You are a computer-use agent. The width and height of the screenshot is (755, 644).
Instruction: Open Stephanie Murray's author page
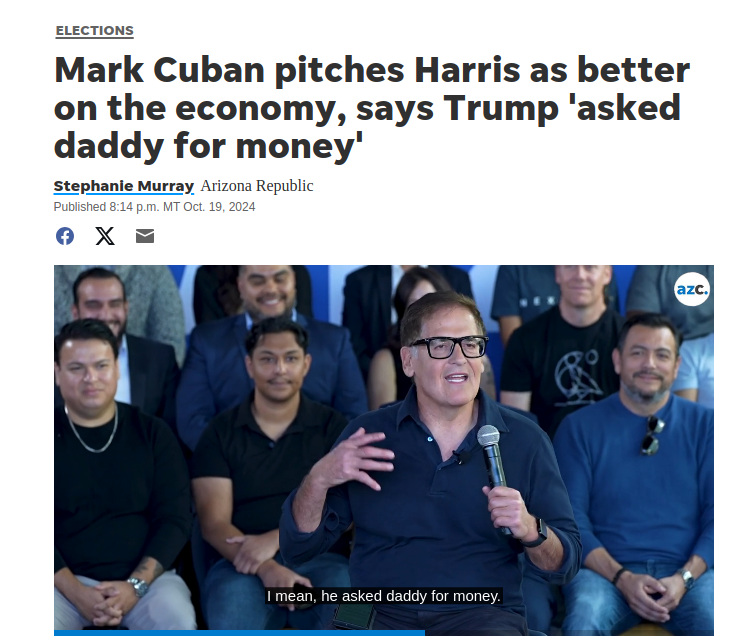[x=124, y=186]
